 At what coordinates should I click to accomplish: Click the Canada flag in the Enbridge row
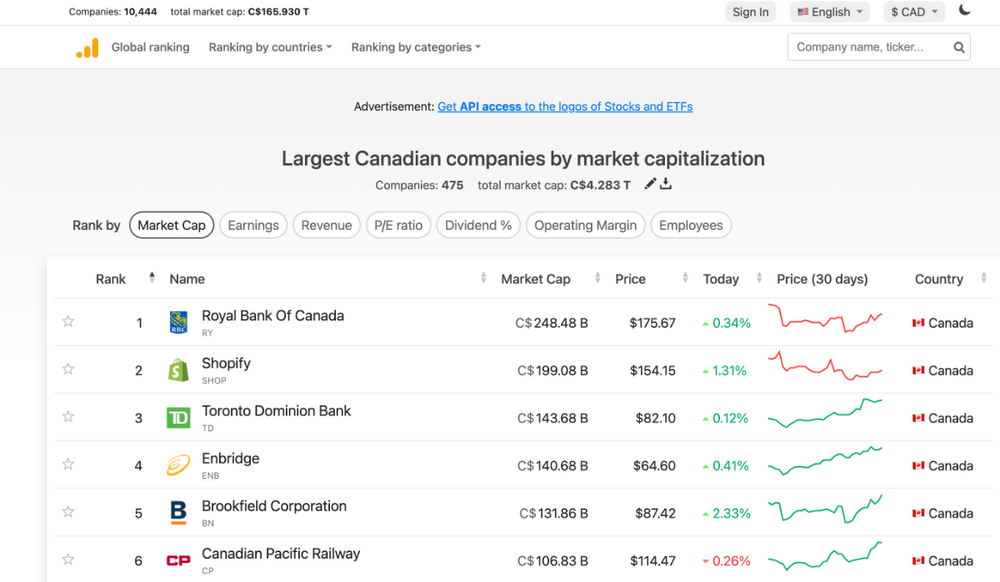918,465
